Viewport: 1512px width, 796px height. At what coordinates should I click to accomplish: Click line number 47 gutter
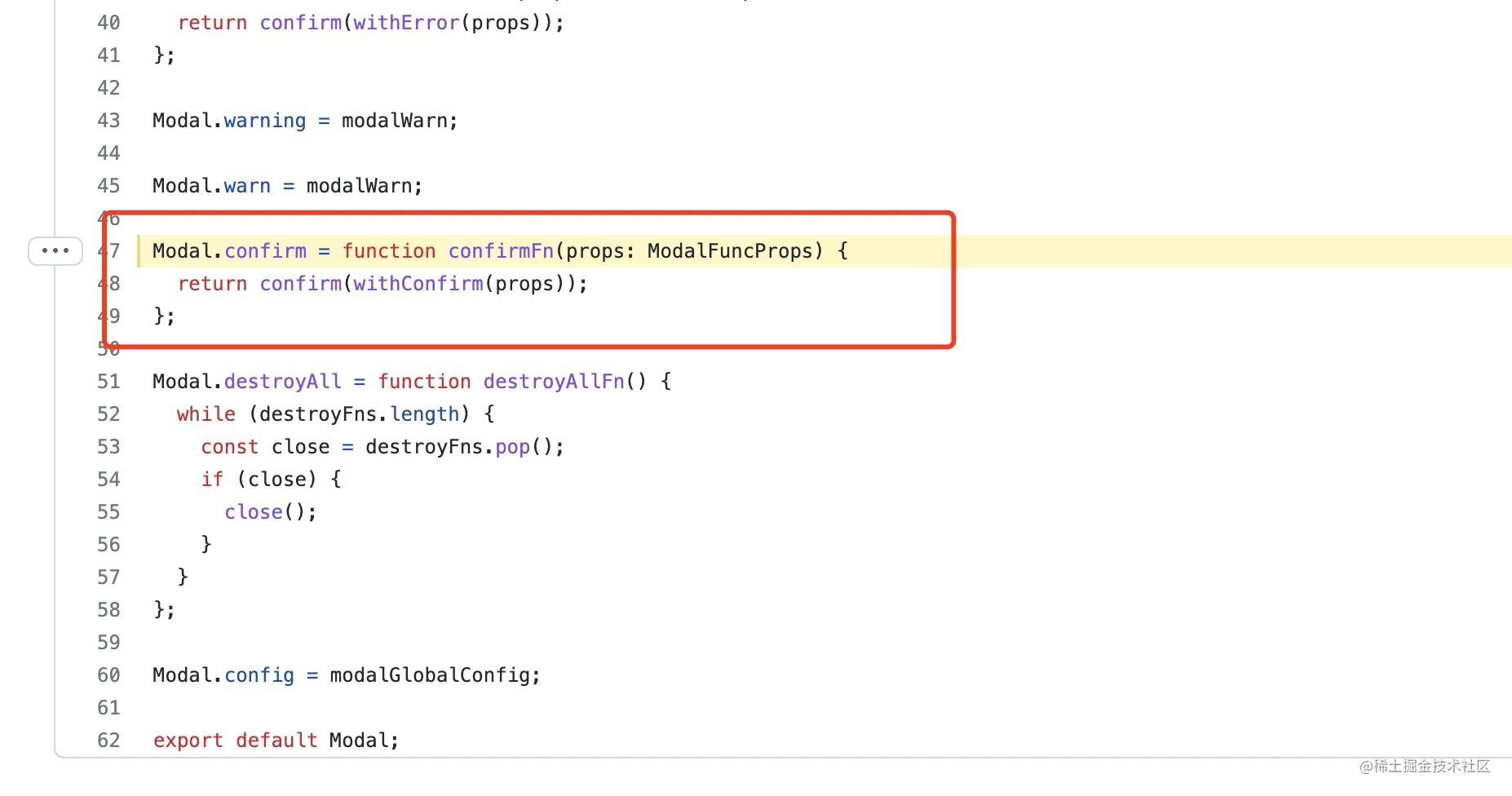tap(108, 250)
